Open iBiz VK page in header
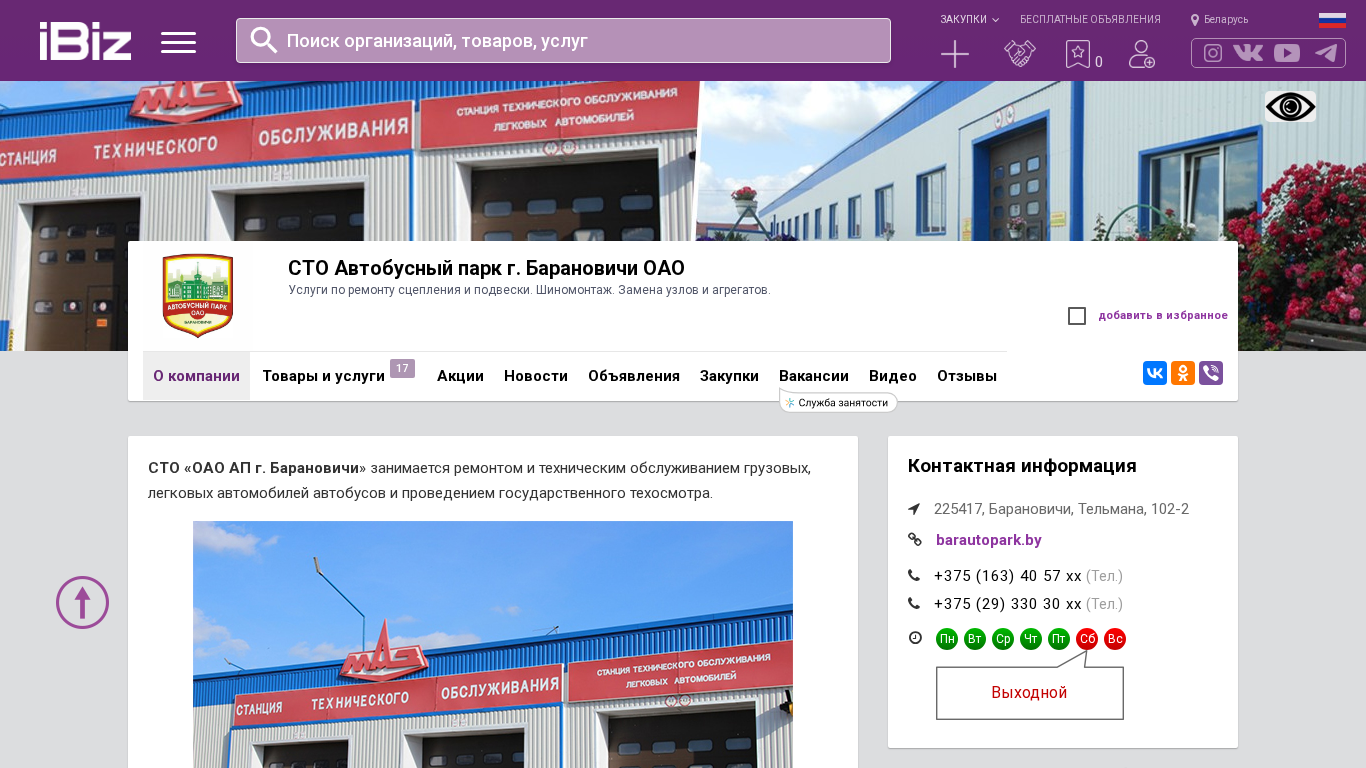The height and width of the screenshot is (768, 1366). click(x=1248, y=53)
